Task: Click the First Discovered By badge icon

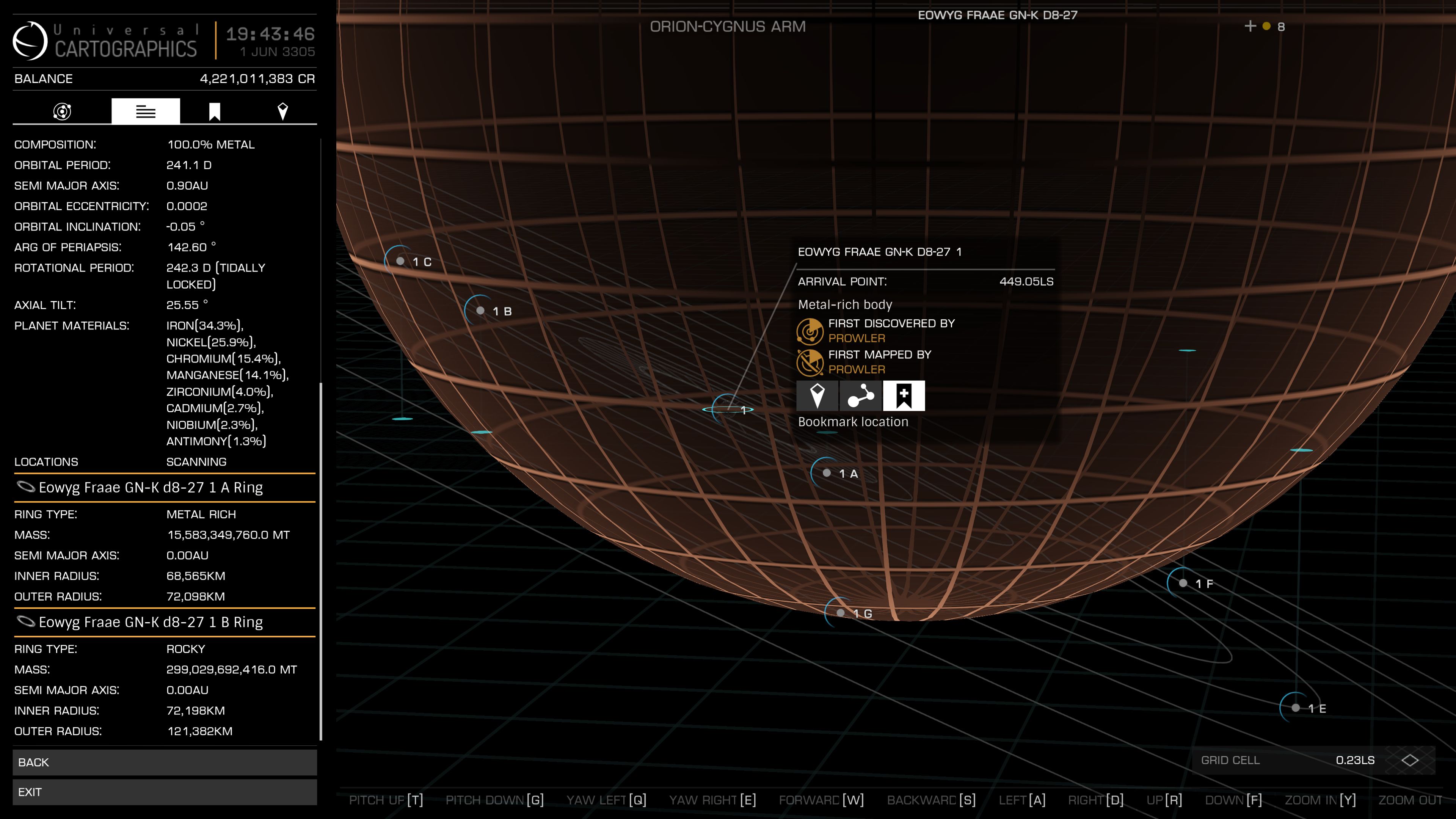Action: pos(810,331)
